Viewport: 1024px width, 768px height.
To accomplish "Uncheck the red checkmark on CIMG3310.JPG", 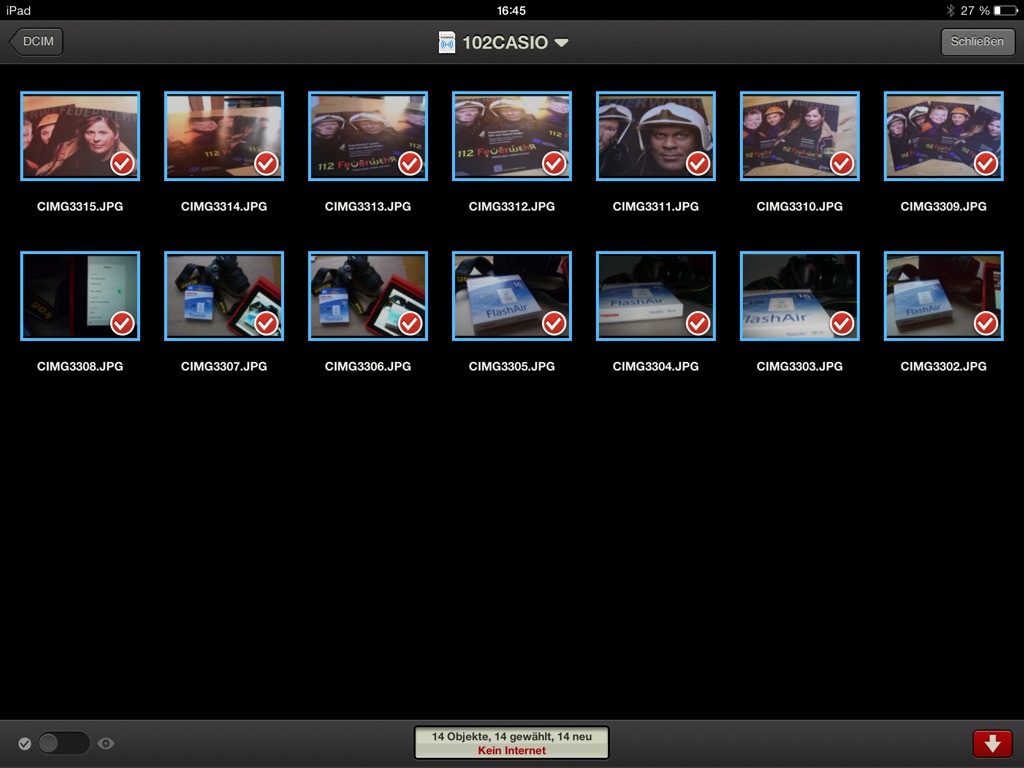I will pos(842,163).
